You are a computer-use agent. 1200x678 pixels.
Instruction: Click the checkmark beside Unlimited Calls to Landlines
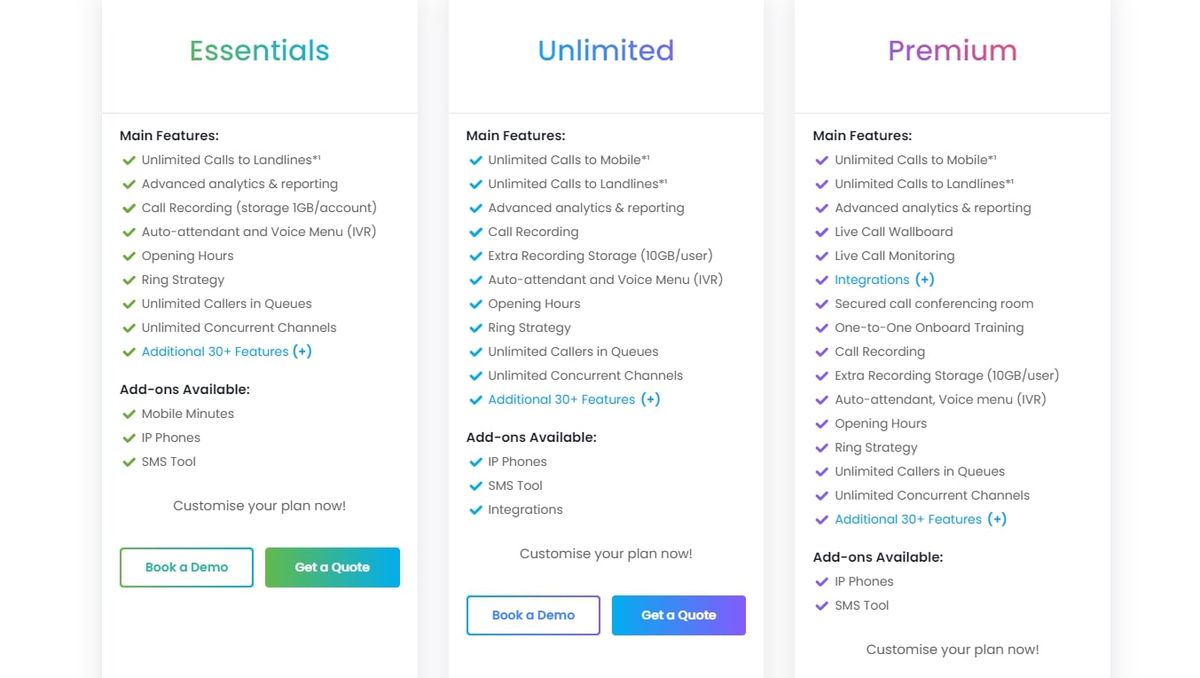tap(128, 159)
